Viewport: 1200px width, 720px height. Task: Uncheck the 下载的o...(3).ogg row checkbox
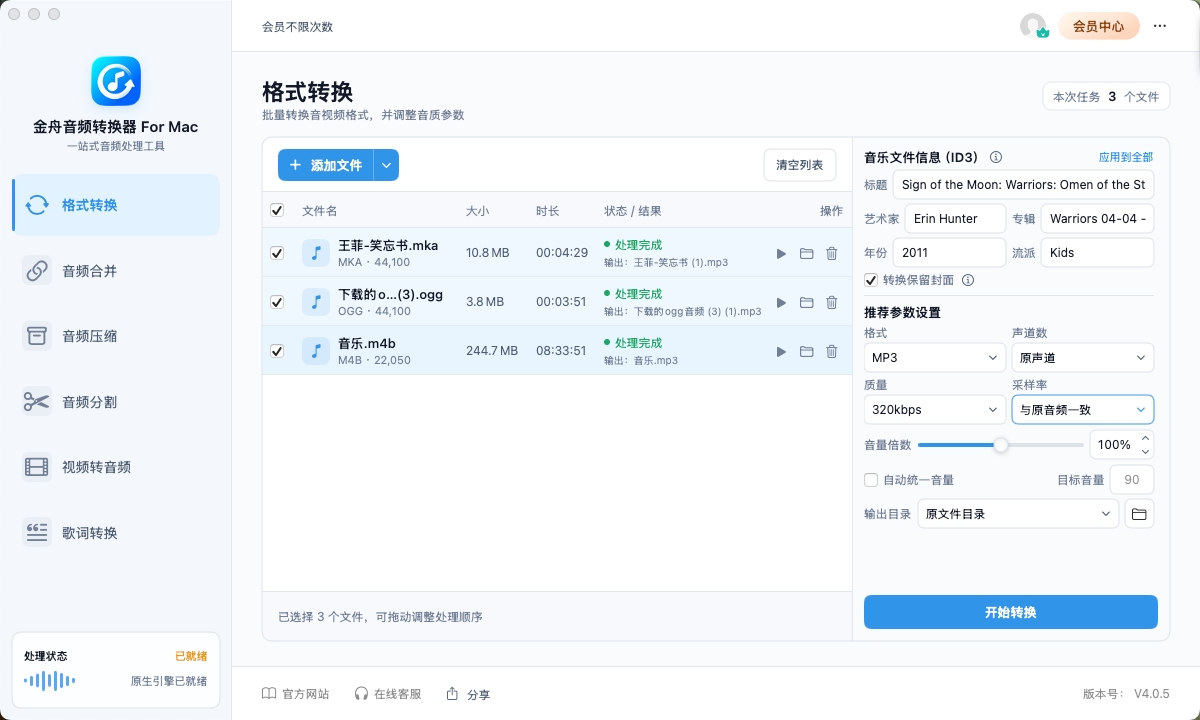tap(277, 302)
